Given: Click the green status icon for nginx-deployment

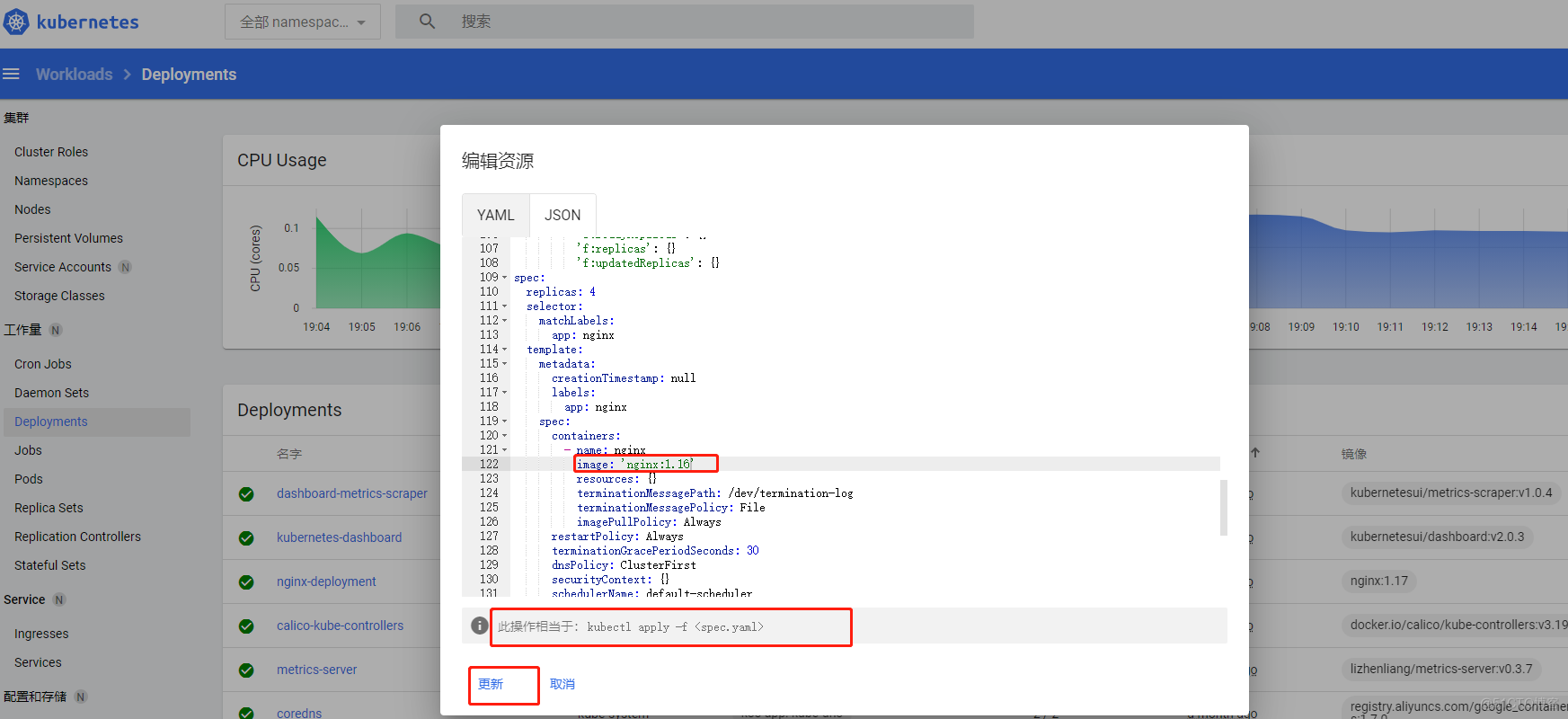Looking at the screenshot, I should click(246, 582).
